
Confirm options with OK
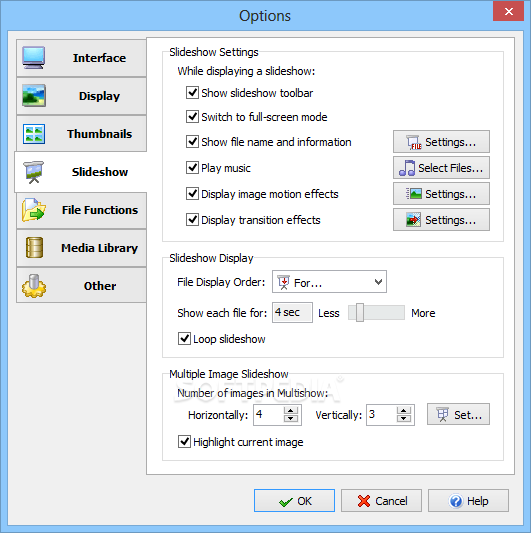click(294, 501)
